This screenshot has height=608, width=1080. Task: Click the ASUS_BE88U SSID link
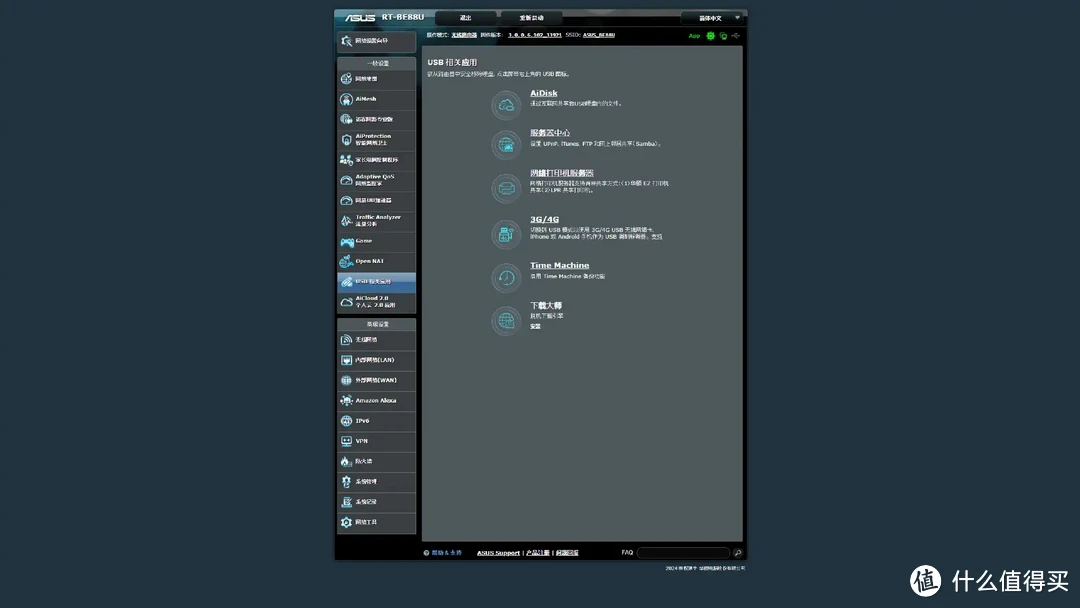pyautogui.click(x=599, y=35)
